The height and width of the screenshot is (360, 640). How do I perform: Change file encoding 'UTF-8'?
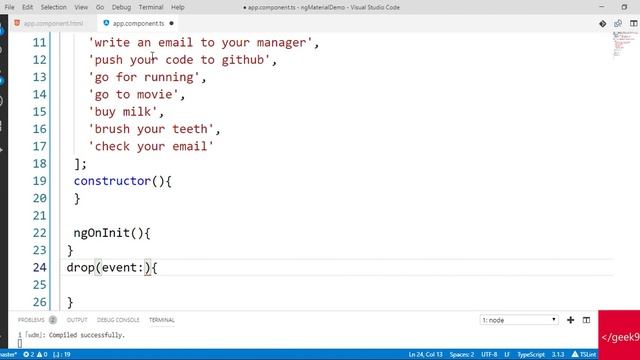pos(489,354)
